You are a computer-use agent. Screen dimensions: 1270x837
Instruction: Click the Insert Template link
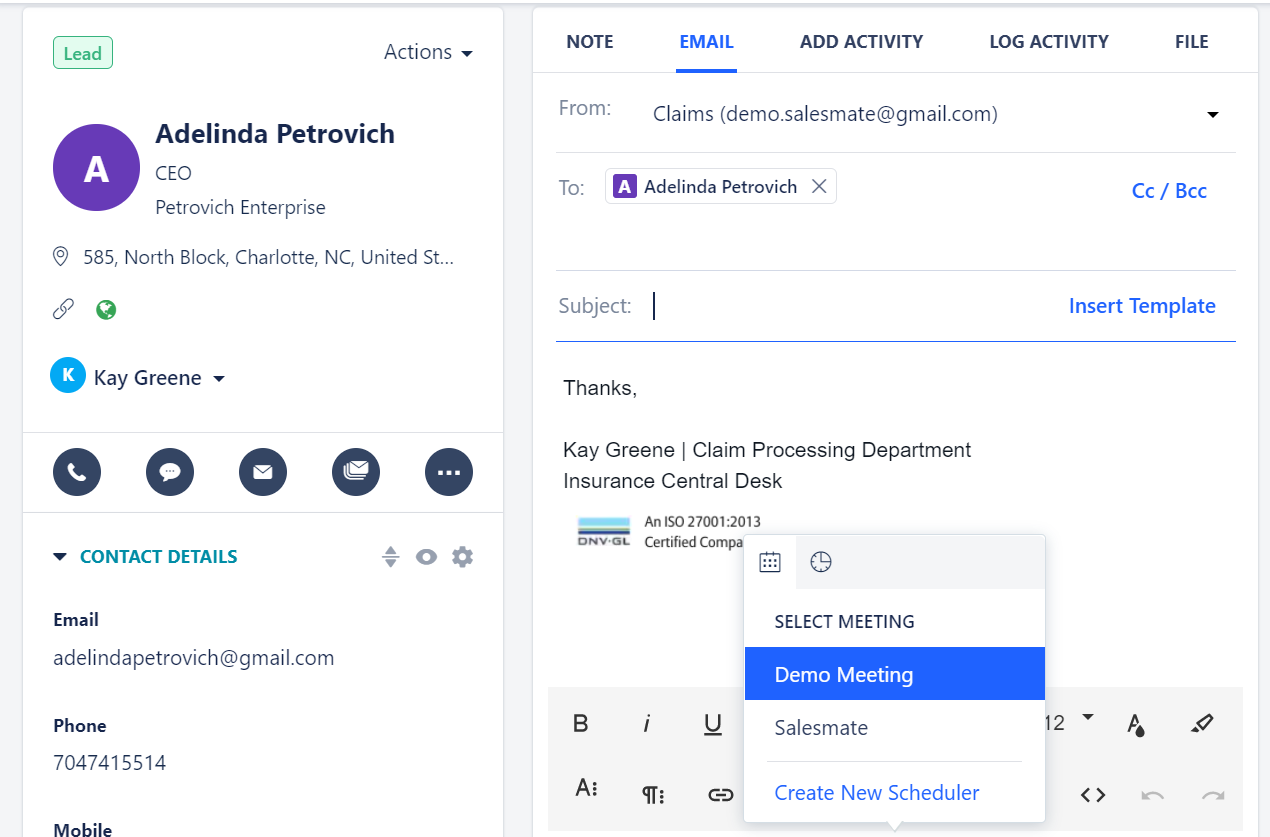1142,306
